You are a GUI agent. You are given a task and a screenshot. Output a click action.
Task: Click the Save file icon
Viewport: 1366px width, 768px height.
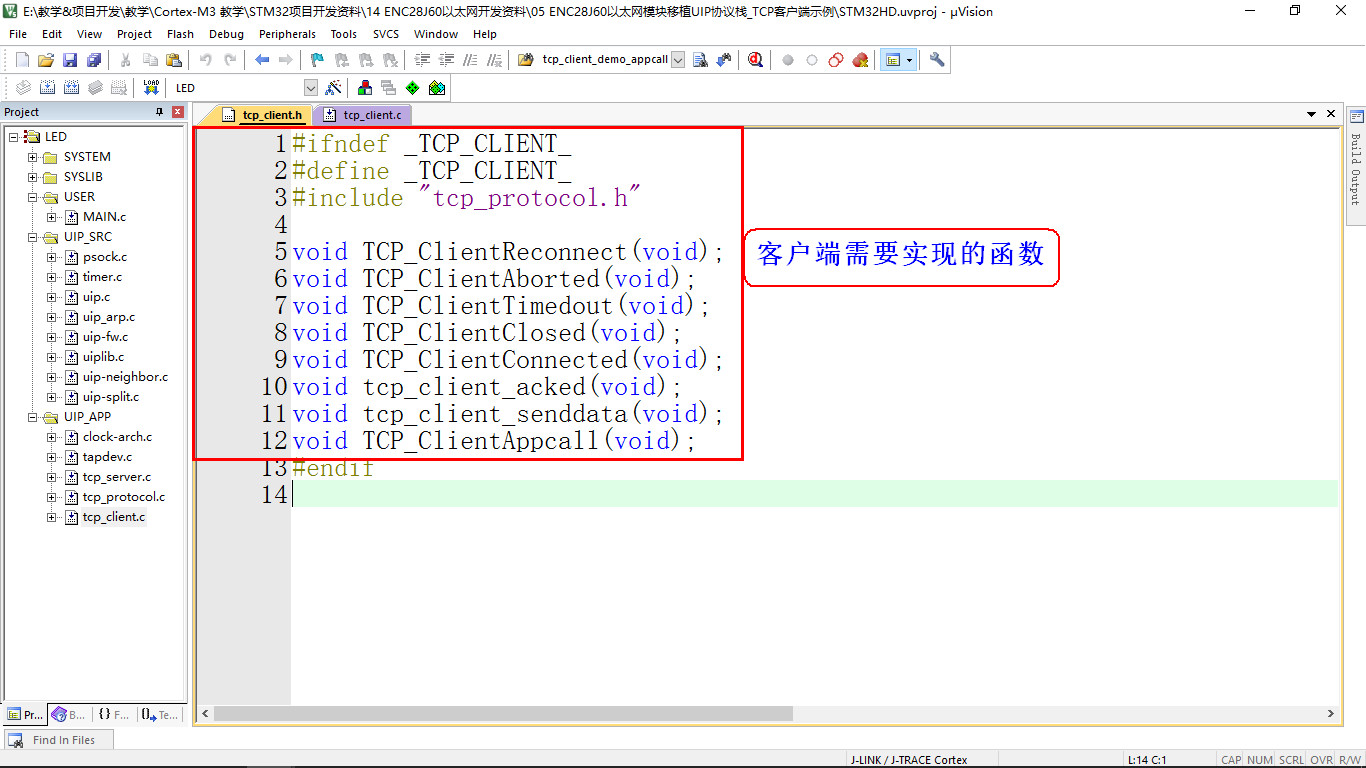tap(70, 60)
